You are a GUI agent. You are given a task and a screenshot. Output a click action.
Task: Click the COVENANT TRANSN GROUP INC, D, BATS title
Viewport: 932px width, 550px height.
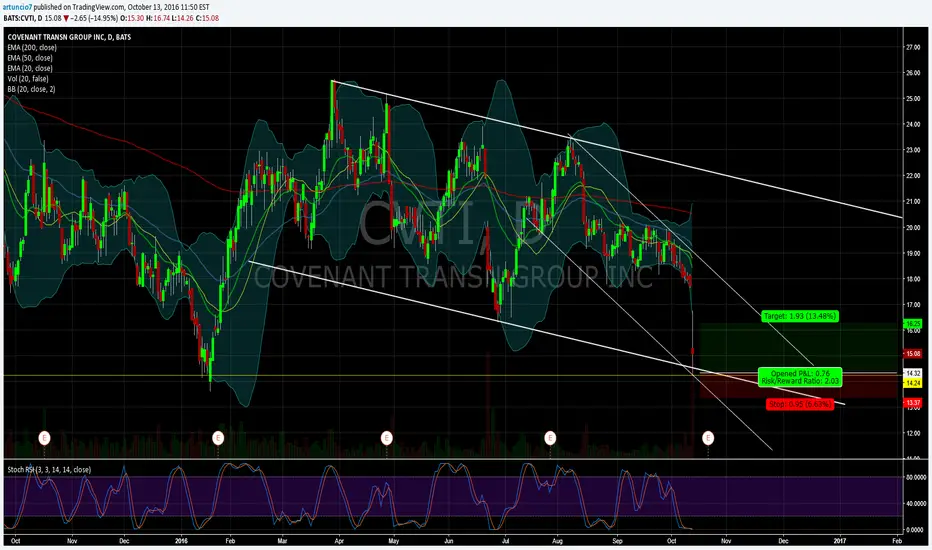point(69,37)
